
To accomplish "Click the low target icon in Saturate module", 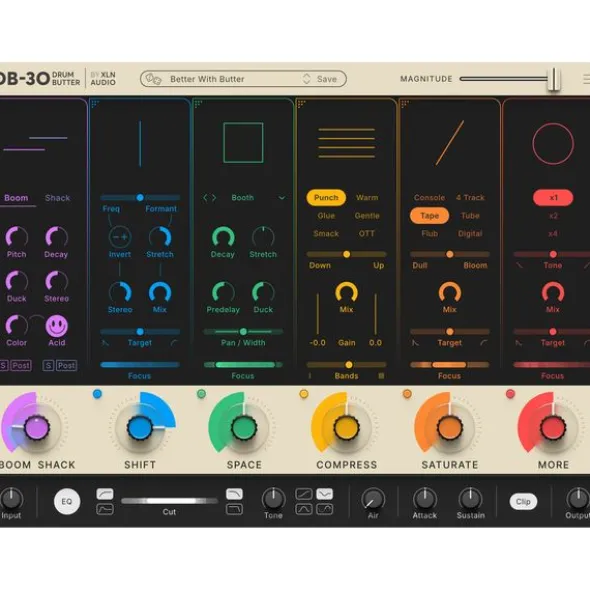I will [x=415, y=343].
